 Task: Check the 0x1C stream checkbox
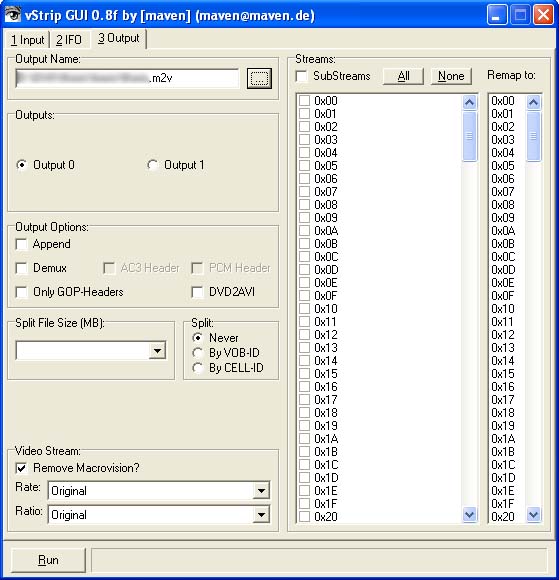tap(304, 465)
